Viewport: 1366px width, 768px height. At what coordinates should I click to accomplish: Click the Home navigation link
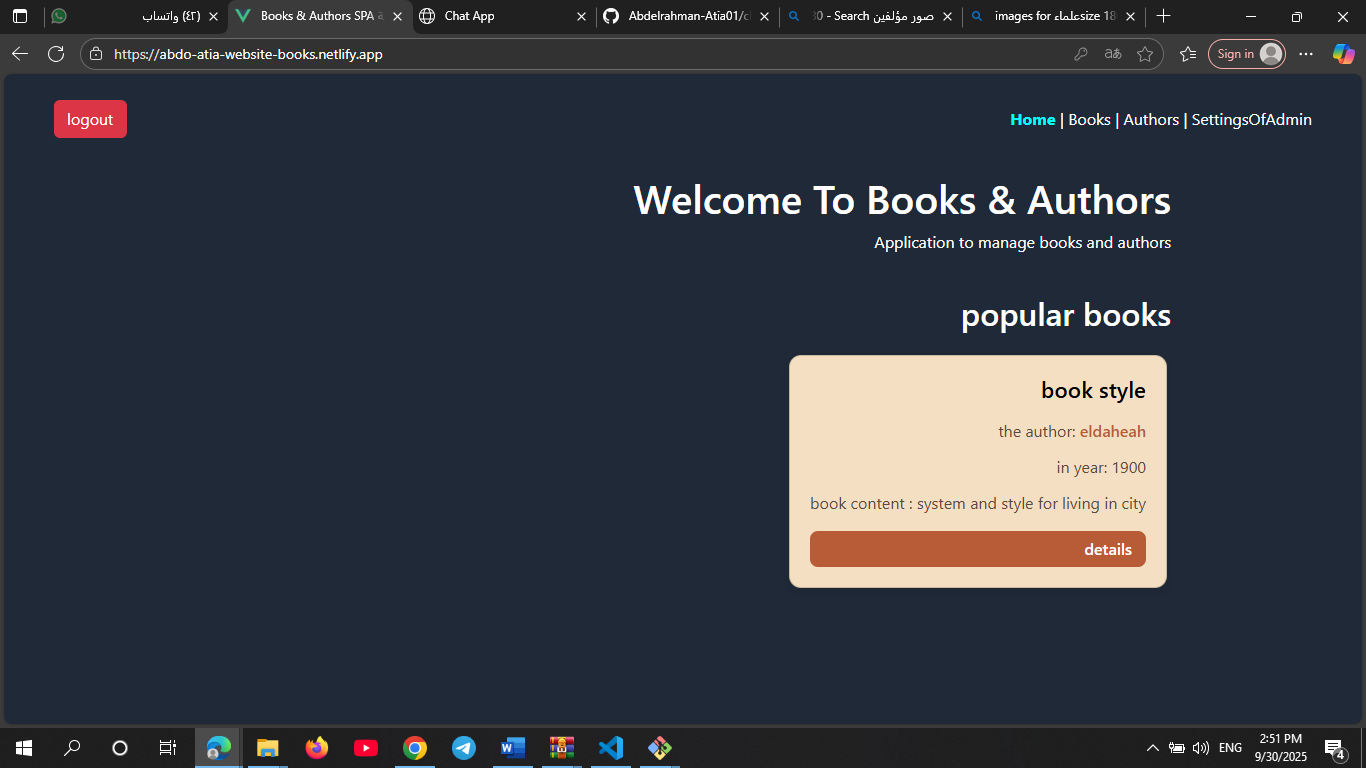[1032, 120]
